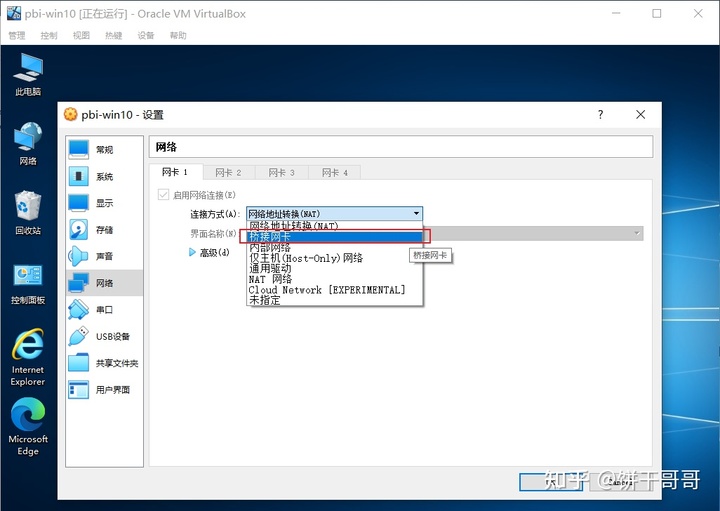The width and height of the screenshot is (720, 511).
Task: Click the 连接方式(A) label
Action: (x=215, y=214)
